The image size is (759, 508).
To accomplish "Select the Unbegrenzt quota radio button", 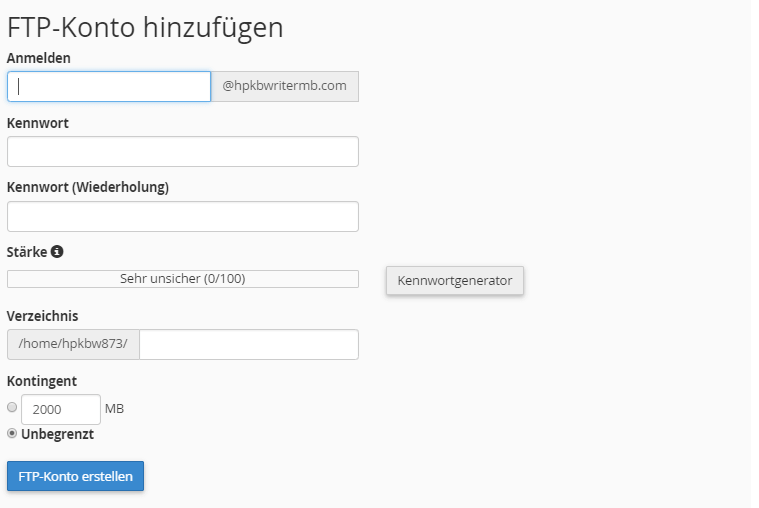I will [x=12, y=433].
